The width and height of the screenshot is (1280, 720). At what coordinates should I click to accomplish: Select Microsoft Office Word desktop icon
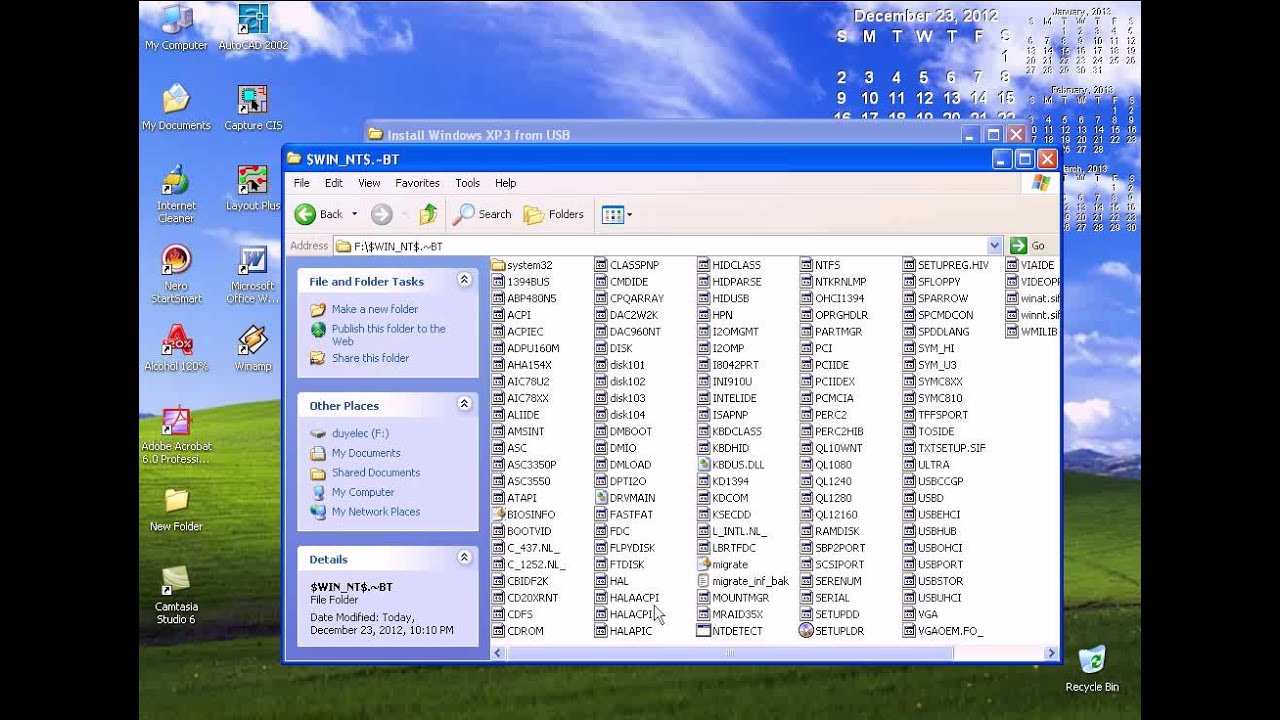(253, 274)
